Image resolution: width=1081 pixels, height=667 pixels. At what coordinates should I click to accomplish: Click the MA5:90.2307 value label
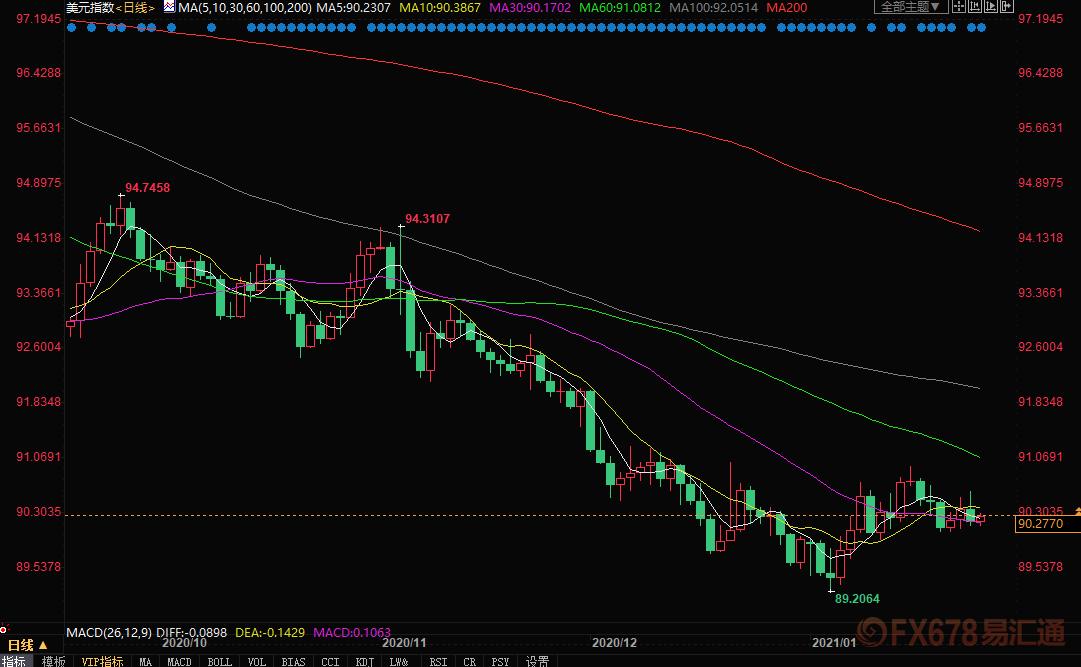353,8
